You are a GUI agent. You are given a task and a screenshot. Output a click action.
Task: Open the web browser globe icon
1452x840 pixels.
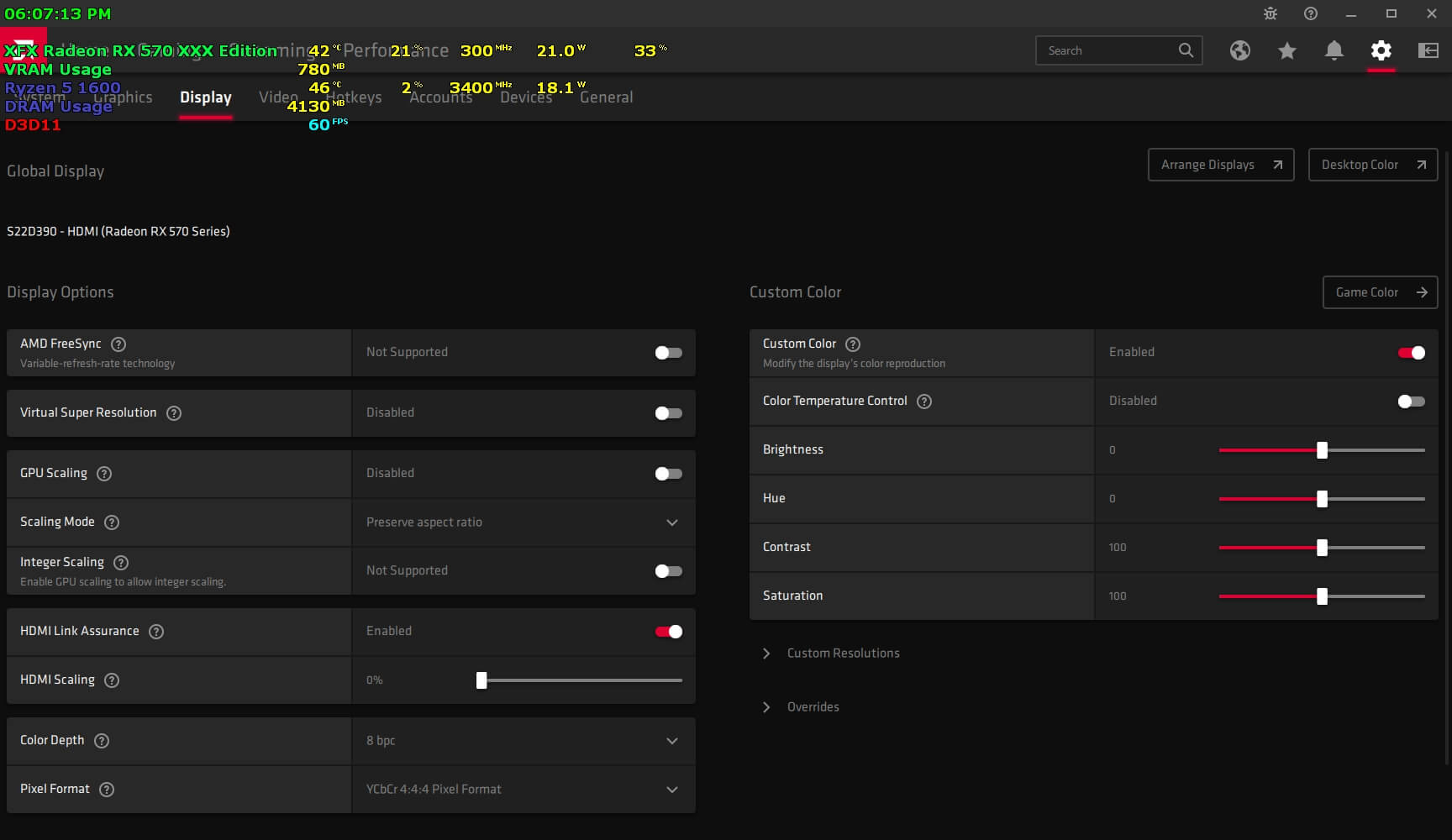pos(1239,50)
